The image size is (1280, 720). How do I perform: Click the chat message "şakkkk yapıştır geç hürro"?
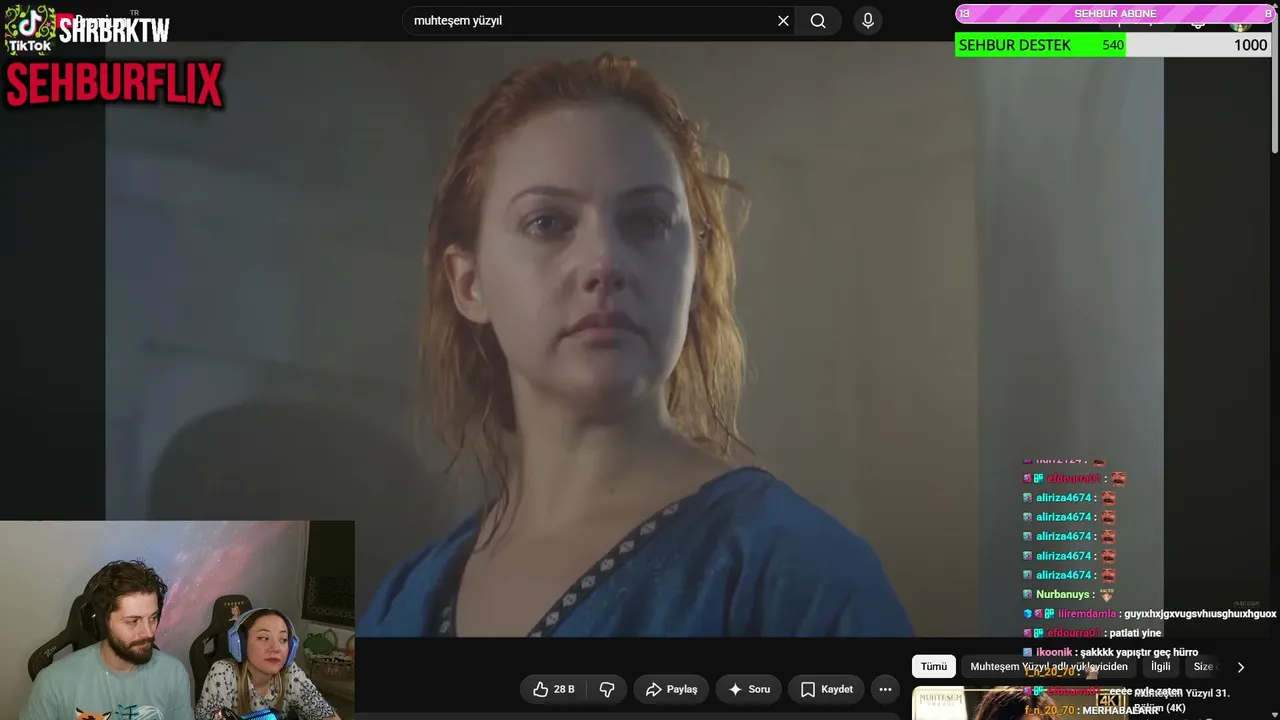[x=1139, y=653]
